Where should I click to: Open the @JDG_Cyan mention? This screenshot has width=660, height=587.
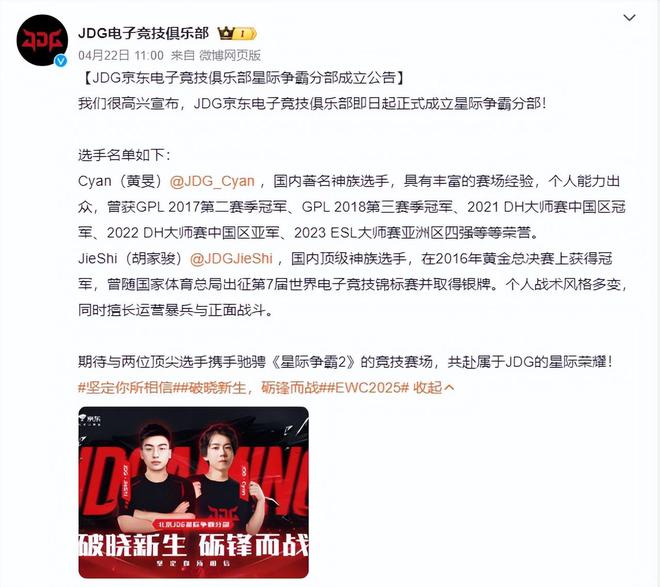[212, 181]
